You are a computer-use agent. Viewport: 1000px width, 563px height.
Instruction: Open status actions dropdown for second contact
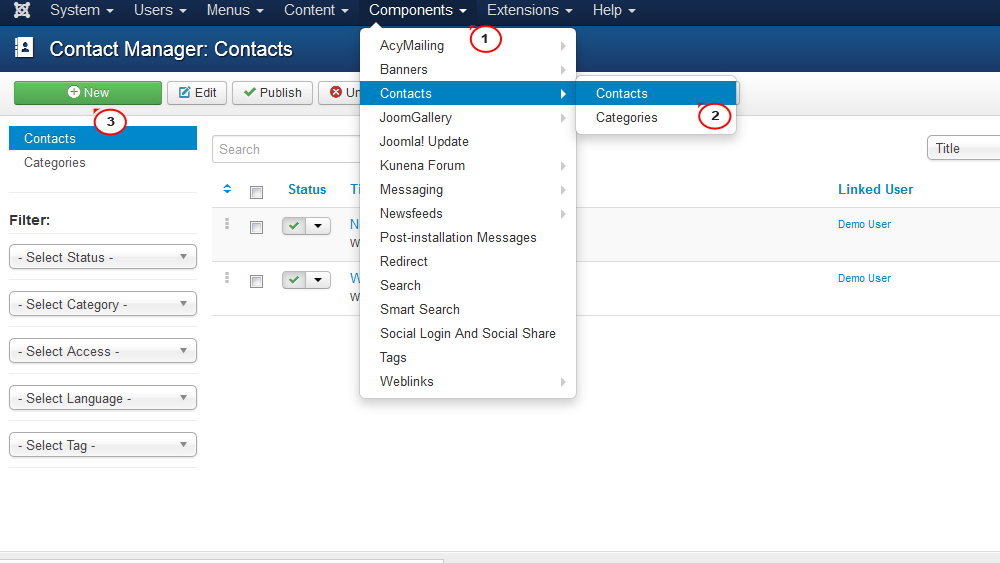pyautogui.click(x=318, y=280)
